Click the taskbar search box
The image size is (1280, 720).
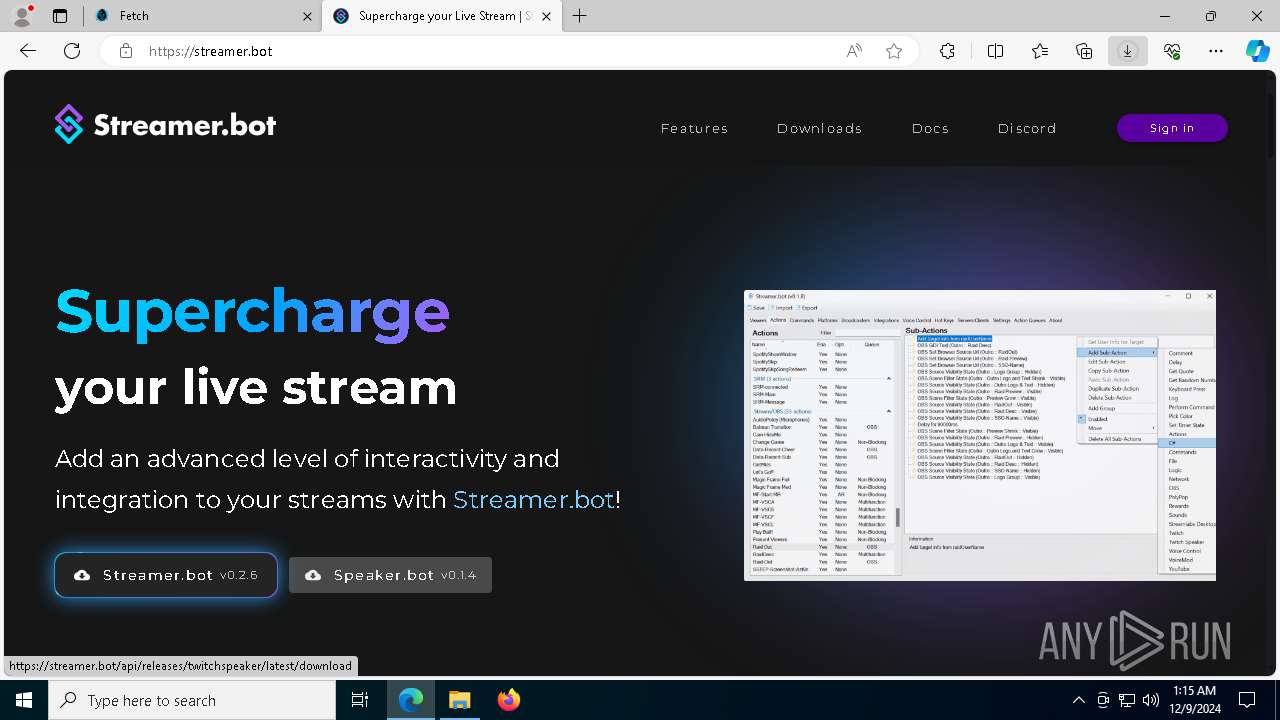[192, 700]
